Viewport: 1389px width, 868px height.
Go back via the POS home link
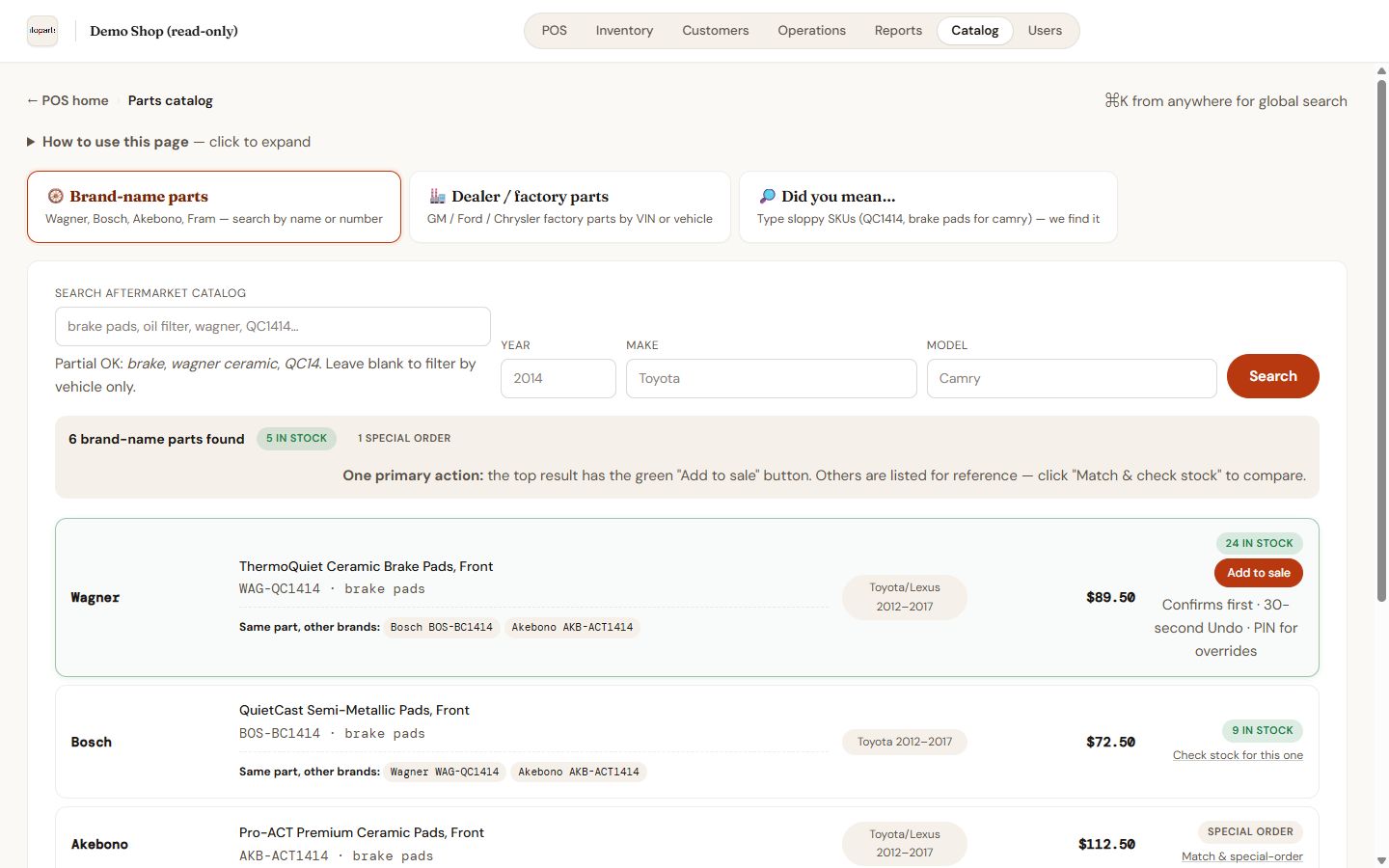point(68,100)
